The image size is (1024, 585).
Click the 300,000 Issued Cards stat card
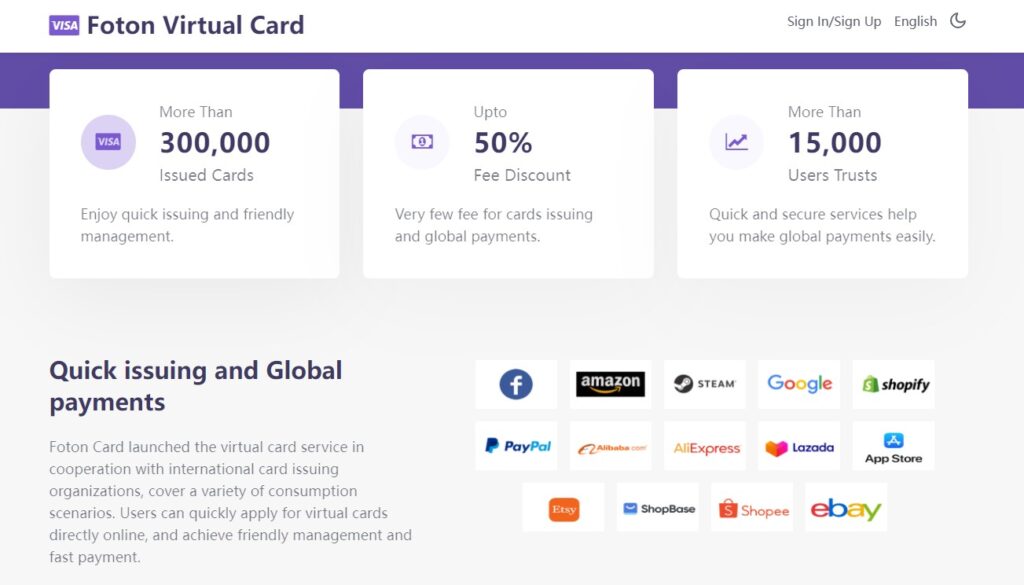(194, 174)
